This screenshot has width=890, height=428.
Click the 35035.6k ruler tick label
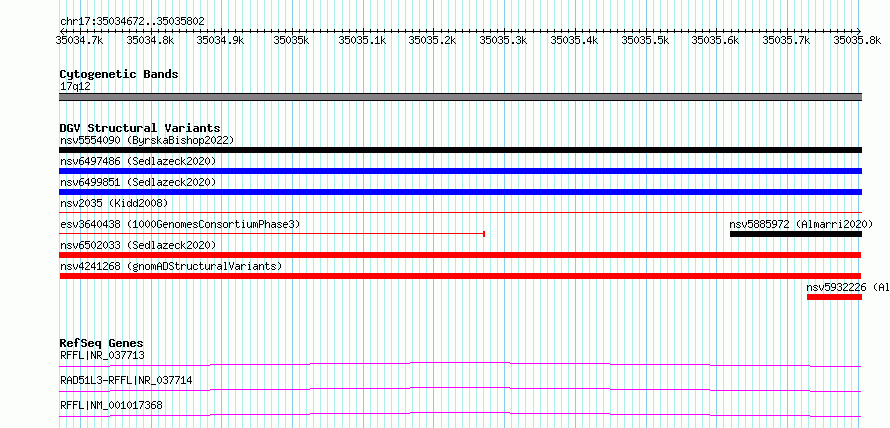[x=716, y=40]
